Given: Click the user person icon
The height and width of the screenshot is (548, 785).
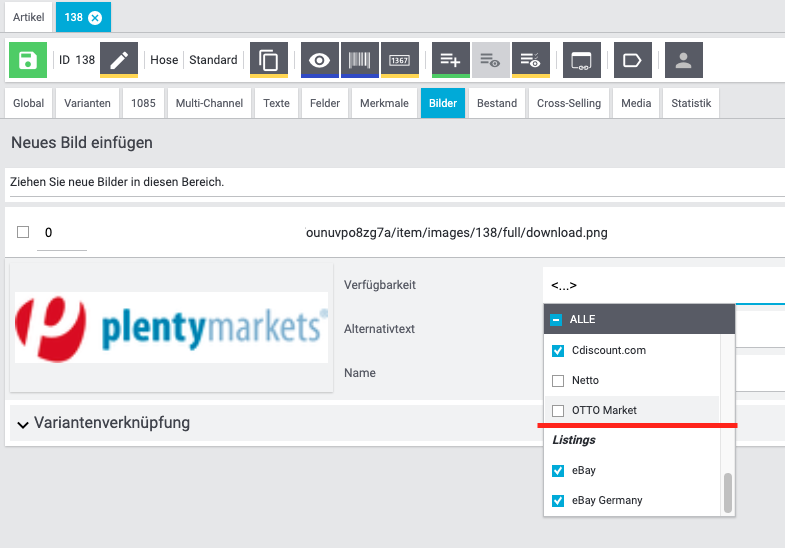Looking at the screenshot, I should (x=683, y=60).
